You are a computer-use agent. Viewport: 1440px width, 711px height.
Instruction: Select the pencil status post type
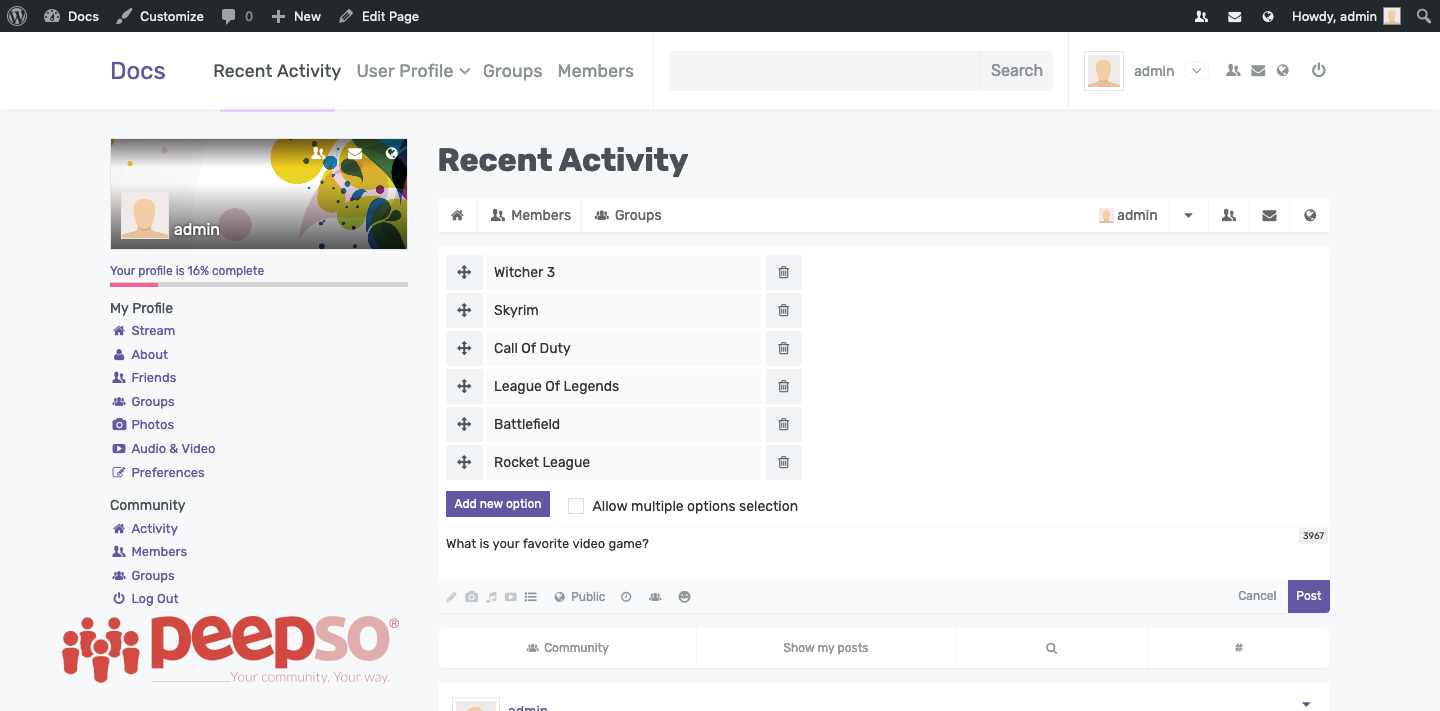(x=452, y=597)
